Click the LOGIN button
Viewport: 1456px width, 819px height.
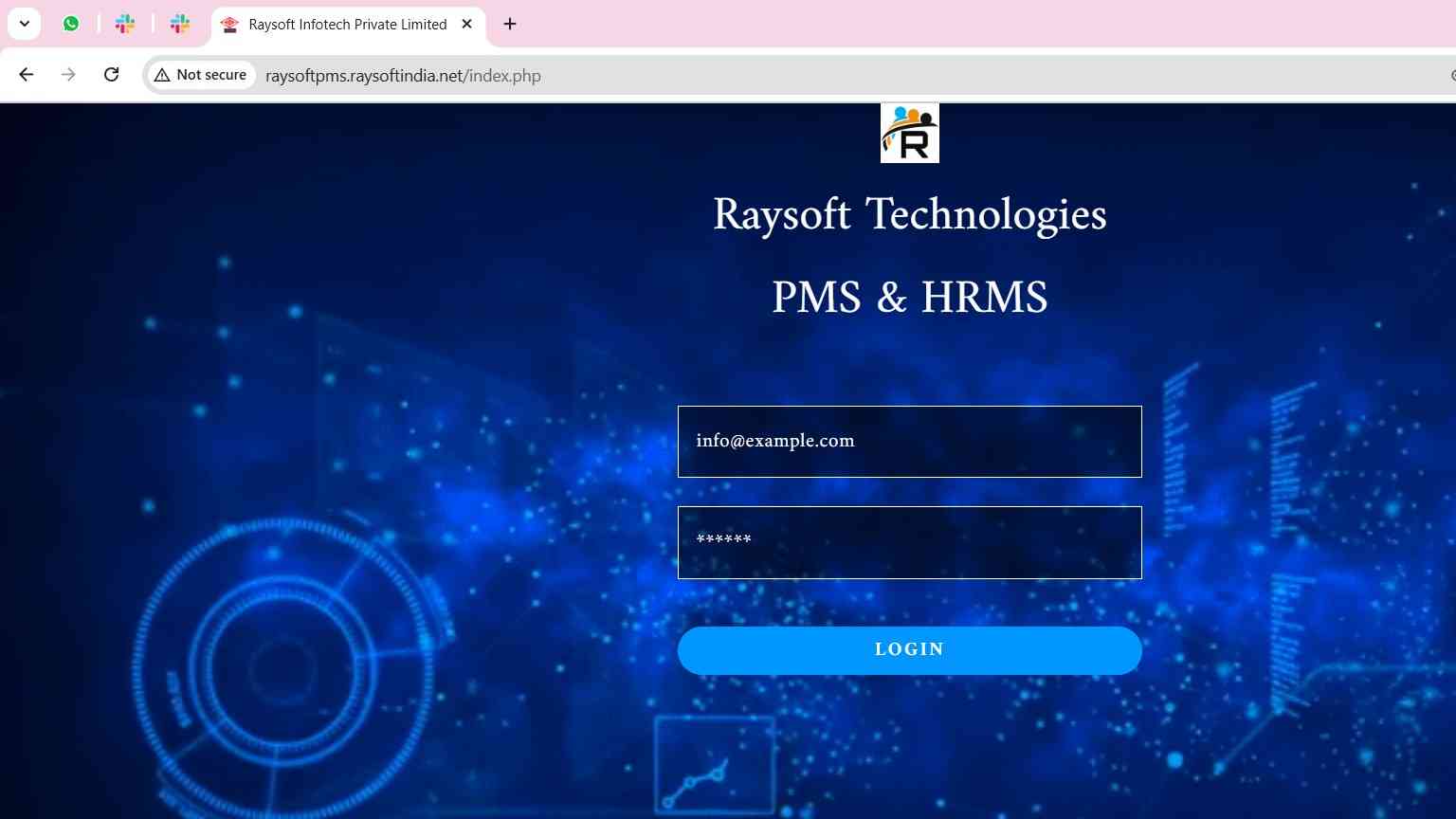click(910, 650)
